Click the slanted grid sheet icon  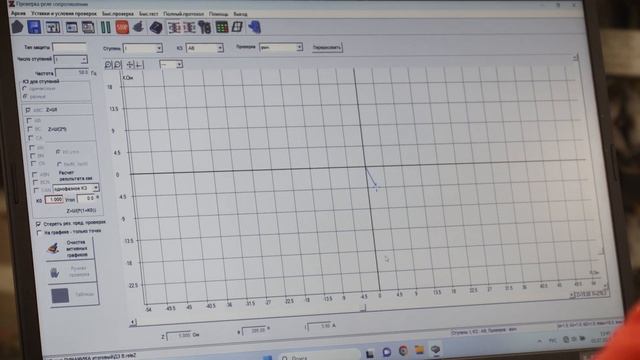click(x=237, y=27)
